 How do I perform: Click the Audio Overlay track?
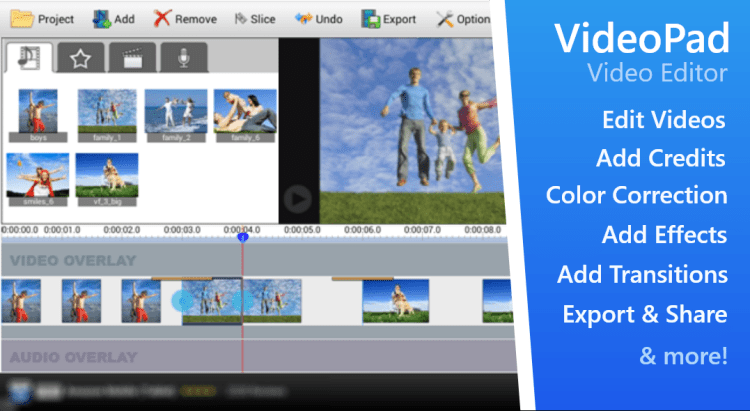tap(258, 356)
